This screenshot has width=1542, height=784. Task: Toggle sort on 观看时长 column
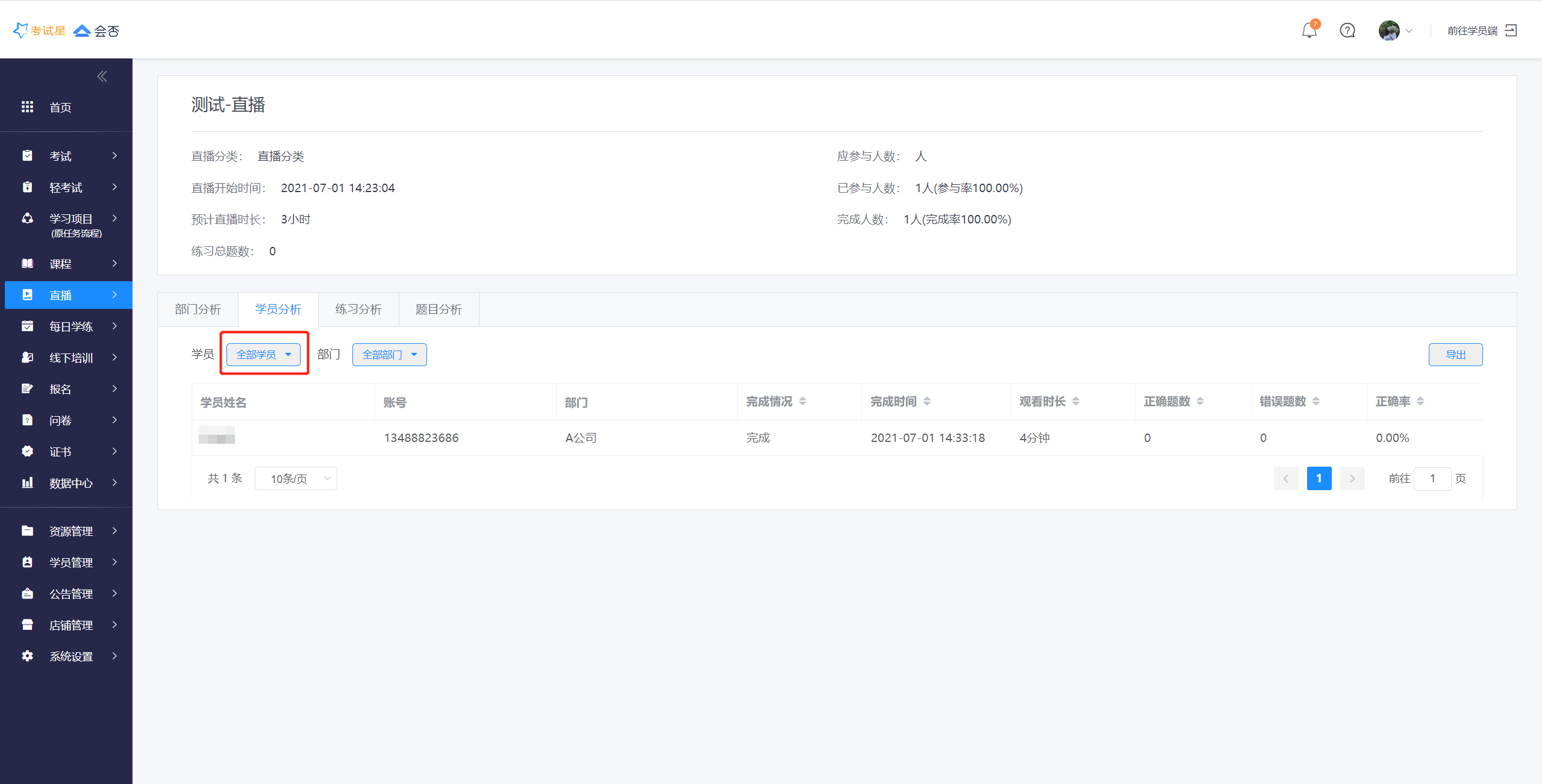coord(1076,401)
